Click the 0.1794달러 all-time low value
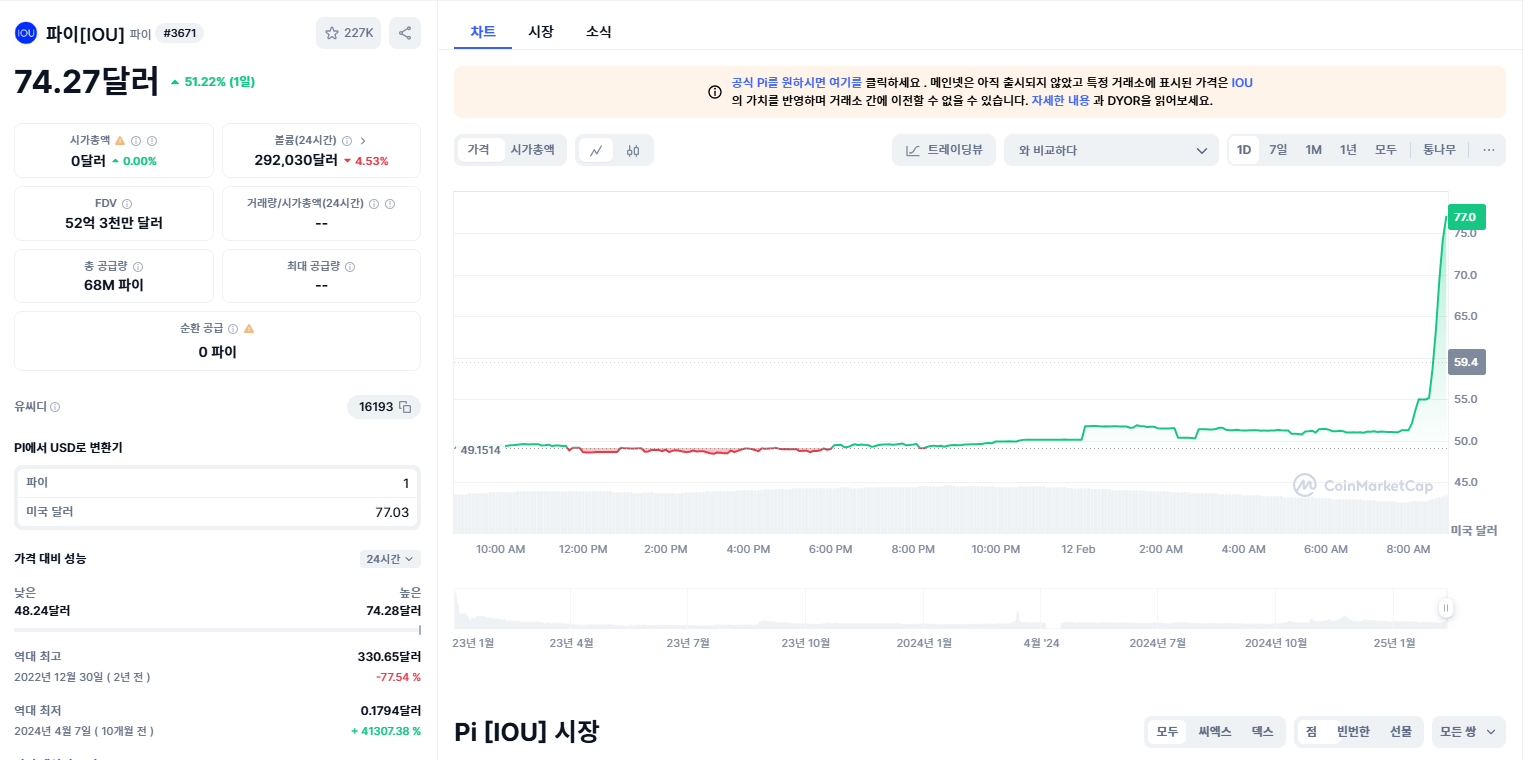The image size is (1524, 760). click(391, 711)
